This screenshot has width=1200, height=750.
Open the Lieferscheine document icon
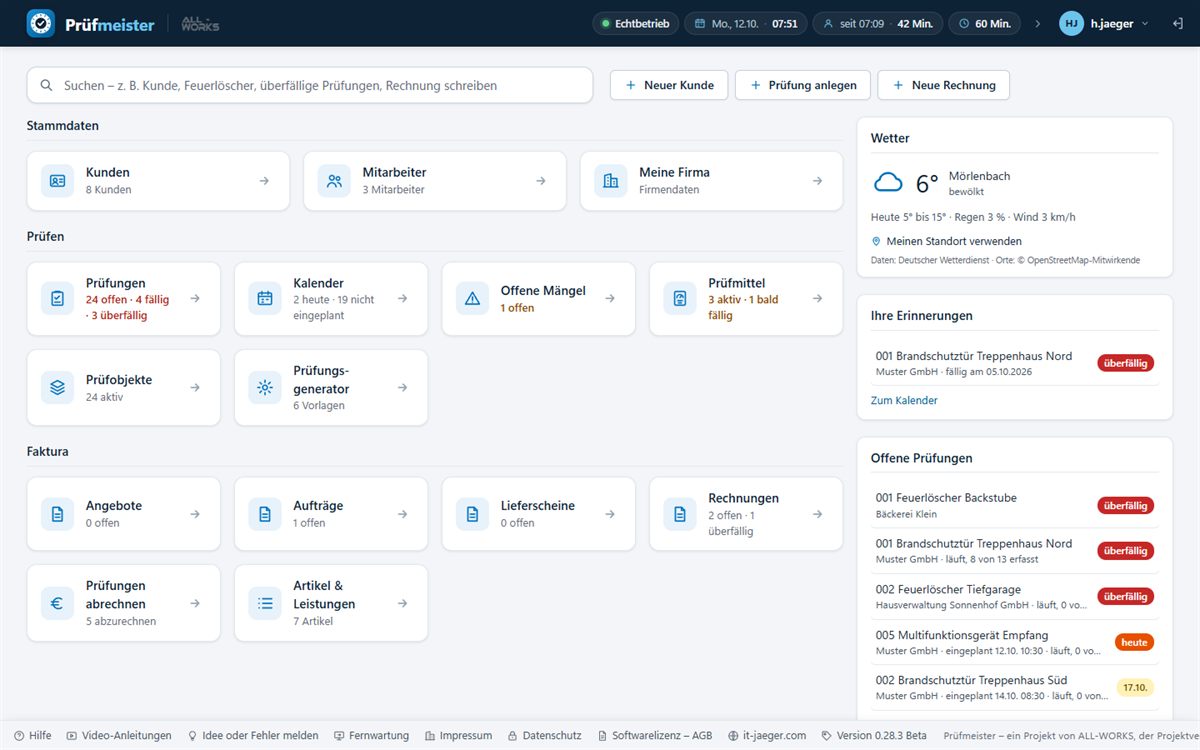click(473, 514)
